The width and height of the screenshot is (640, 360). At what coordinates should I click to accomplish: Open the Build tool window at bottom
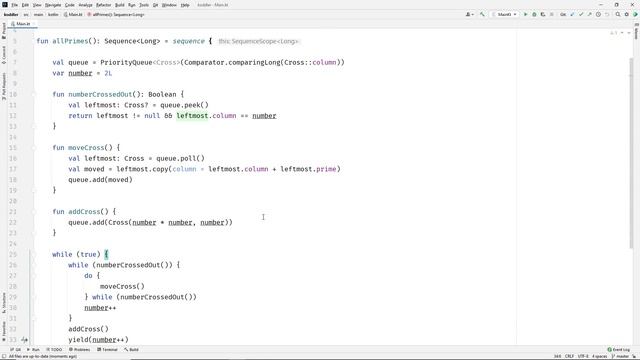(x=131, y=350)
